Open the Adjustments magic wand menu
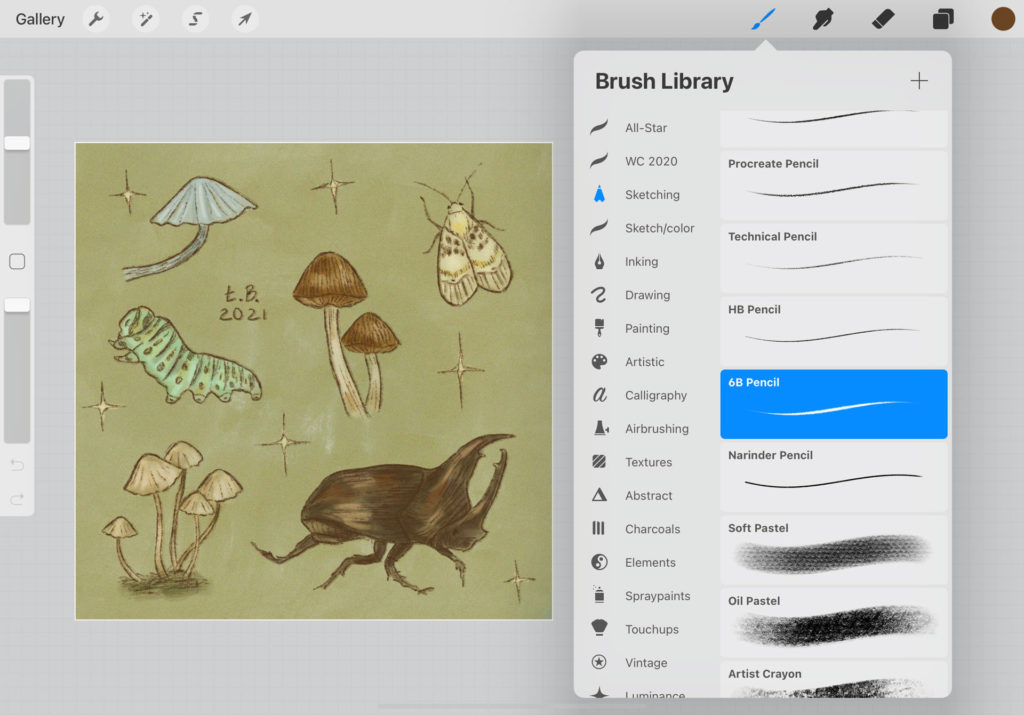Screen dimensions: 1024x715 (x=146, y=19)
